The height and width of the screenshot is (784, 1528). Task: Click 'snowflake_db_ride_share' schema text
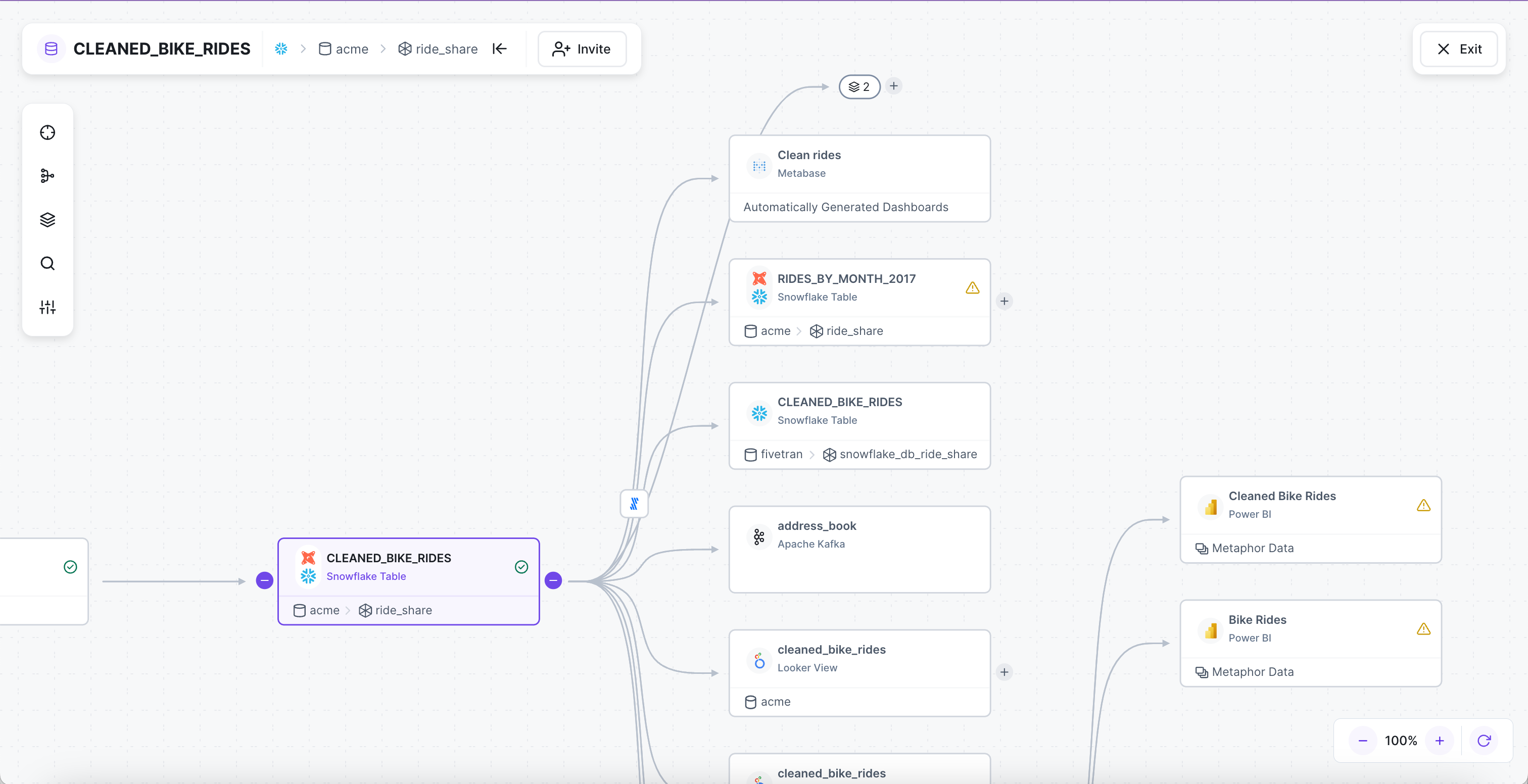(x=908, y=454)
